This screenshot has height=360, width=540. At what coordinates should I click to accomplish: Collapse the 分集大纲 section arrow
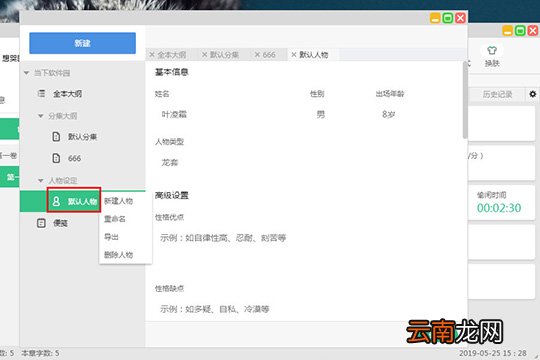click(x=40, y=116)
